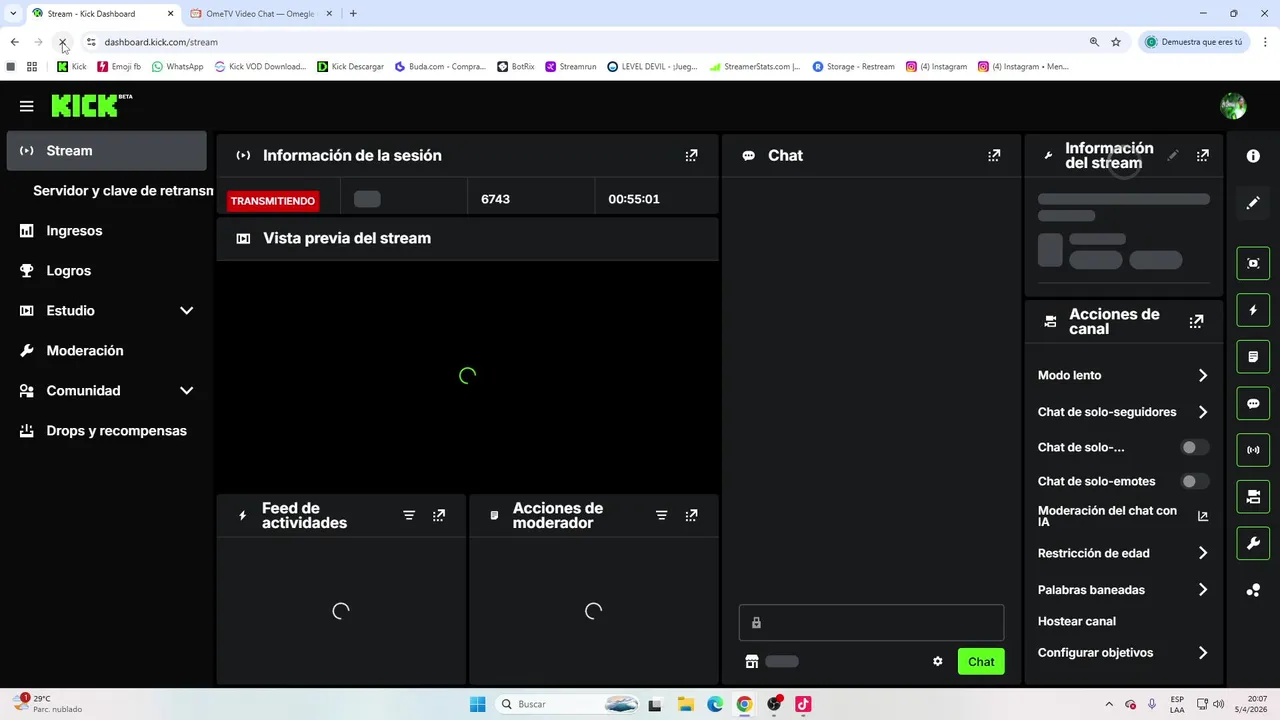Image resolution: width=1280 pixels, height=720 pixels.
Task: Click the KICK beta logo
Action: (x=92, y=105)
